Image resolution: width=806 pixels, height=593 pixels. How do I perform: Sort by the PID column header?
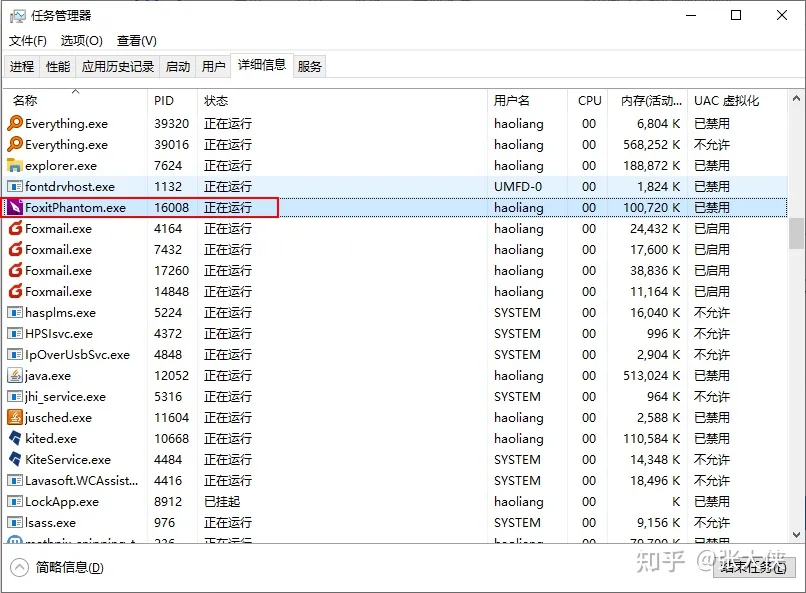(x=172, y=100)
